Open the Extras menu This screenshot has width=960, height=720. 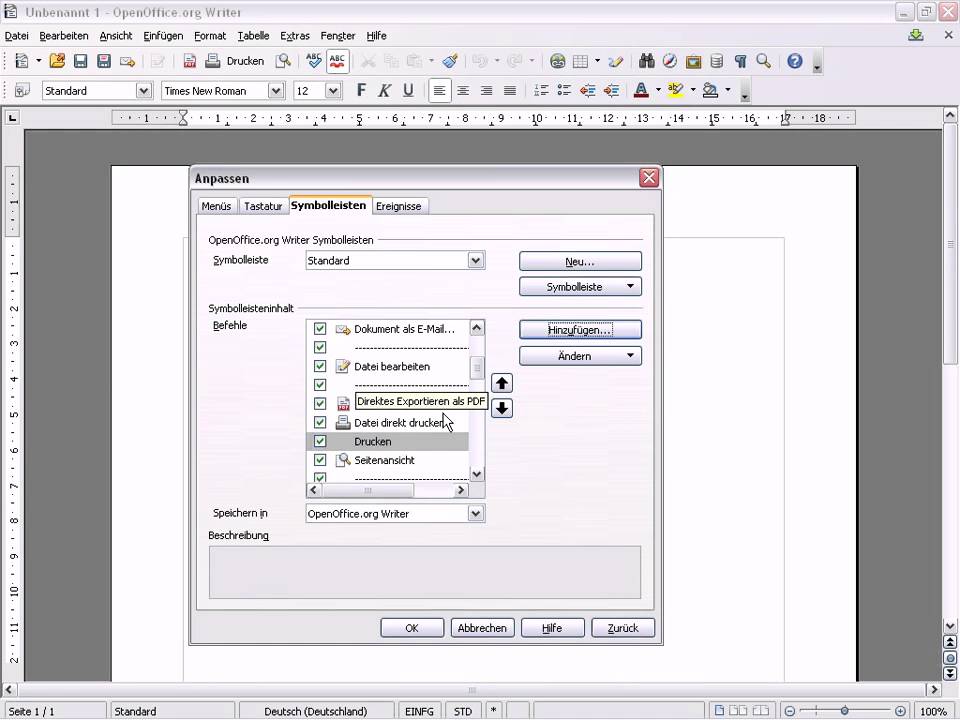294,36
